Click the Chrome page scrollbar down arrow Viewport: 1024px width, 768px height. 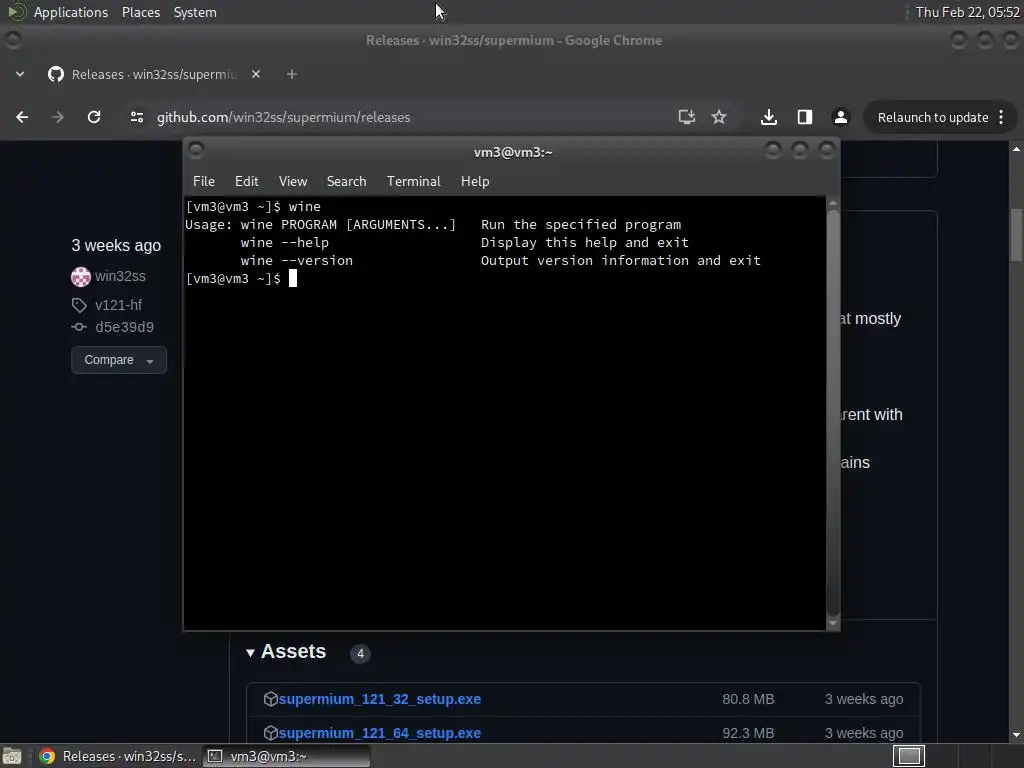(x=1017, y=735)
